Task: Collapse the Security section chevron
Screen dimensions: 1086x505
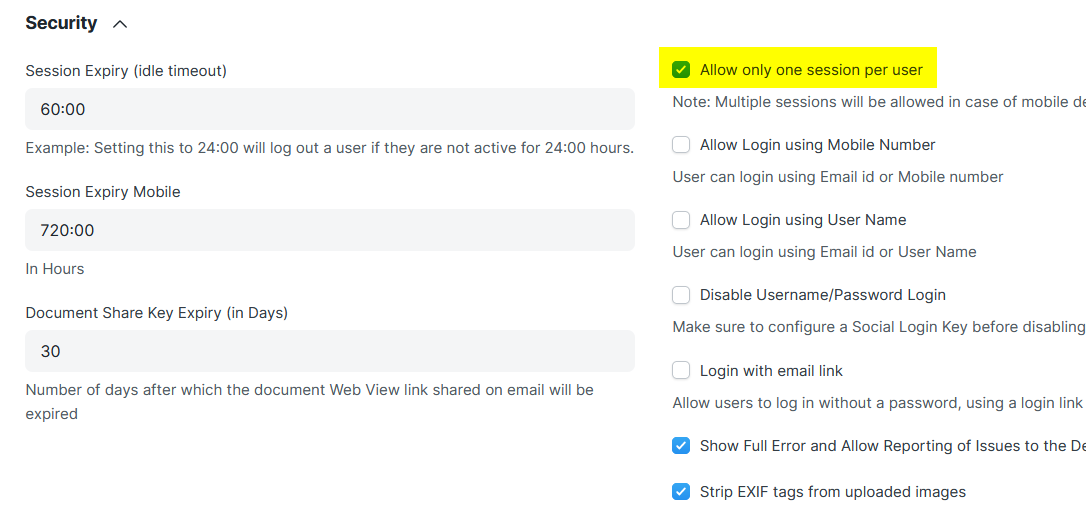Action: point(120,24)
